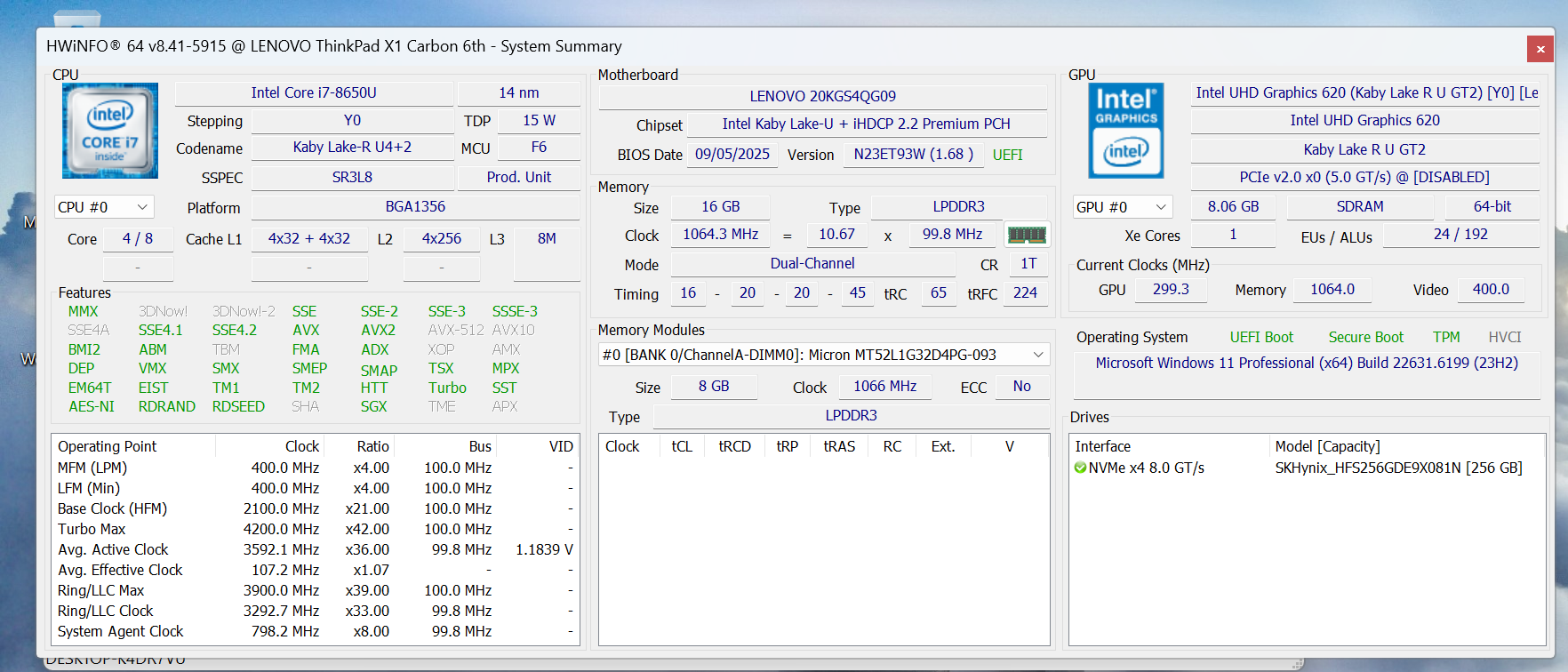Click the L2 cache 4x256 value
Image resolution: width=1568 pixels, height=672 pixels.
(x=442, y=238)
